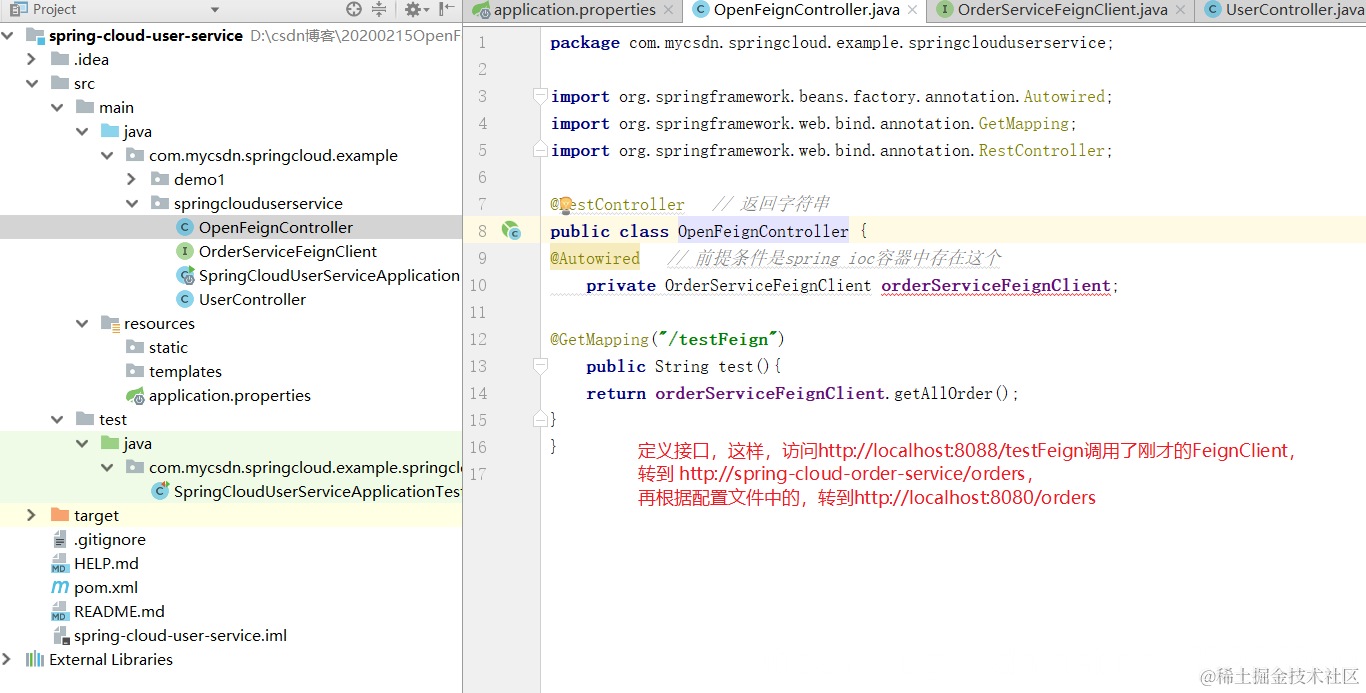This screenshot has width=1366, height=693.
Task: Close the OrderServiceFeignClient.java tab
Action: 1183,10
